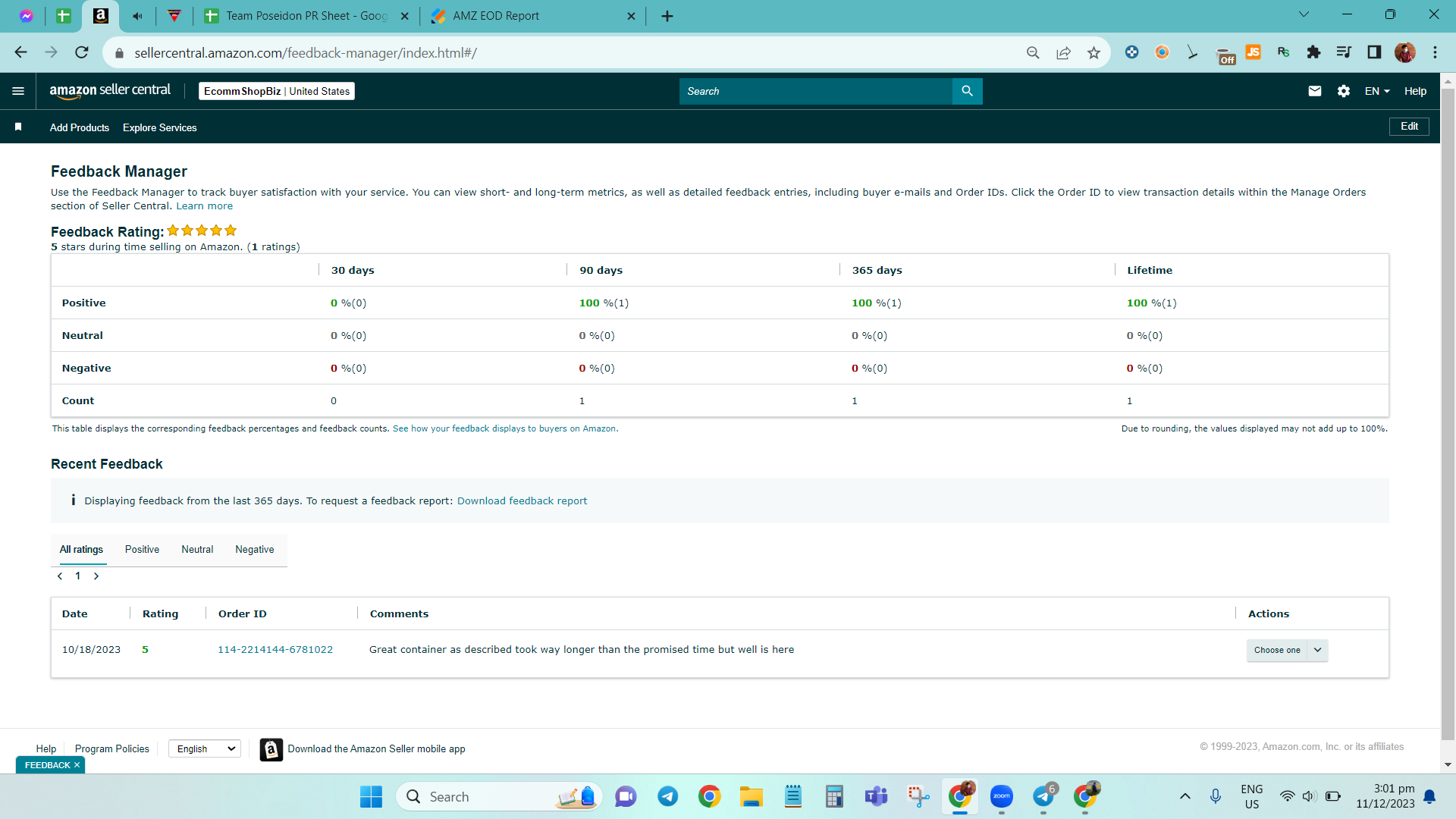Click Download feedback report link
The width and height of the screenshot is (1456, 819).
[522, 501]
